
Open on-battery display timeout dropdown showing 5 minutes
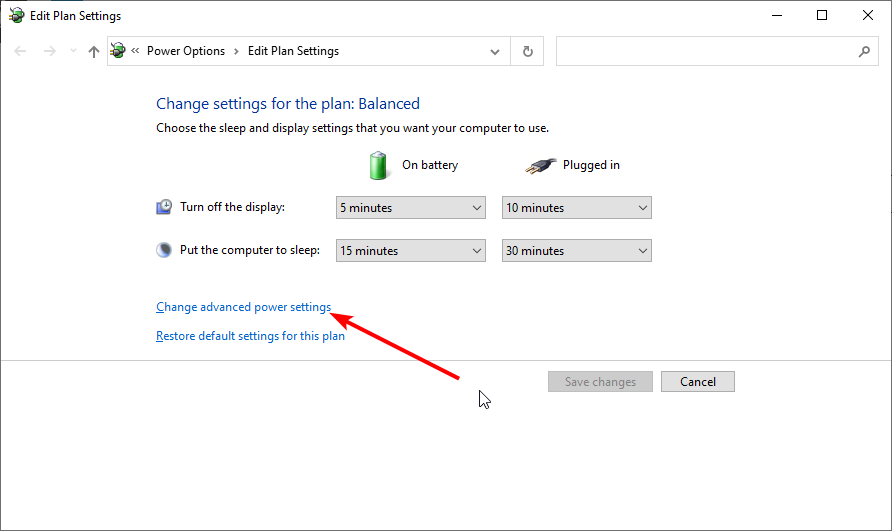(411, 208)
